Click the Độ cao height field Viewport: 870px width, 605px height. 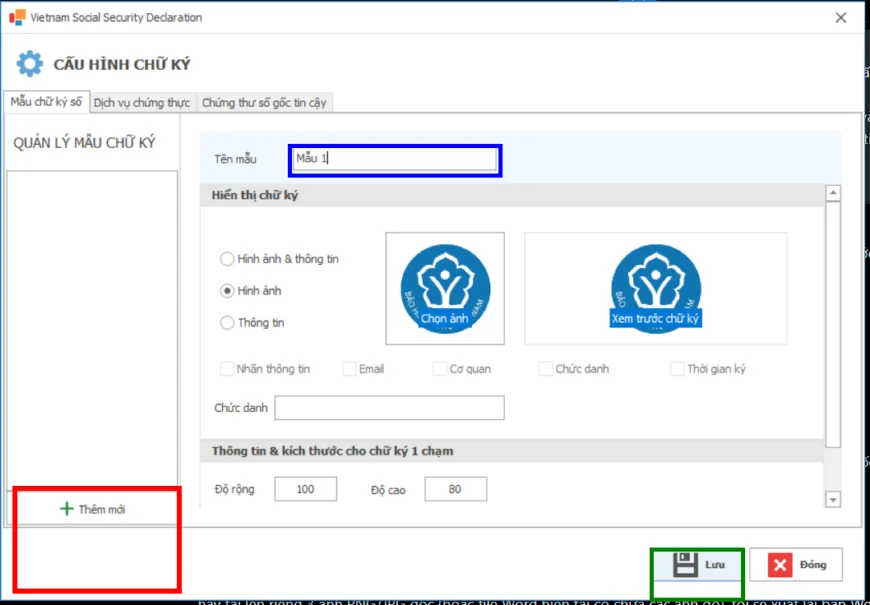pyautogui.click(x=456, y=489)
